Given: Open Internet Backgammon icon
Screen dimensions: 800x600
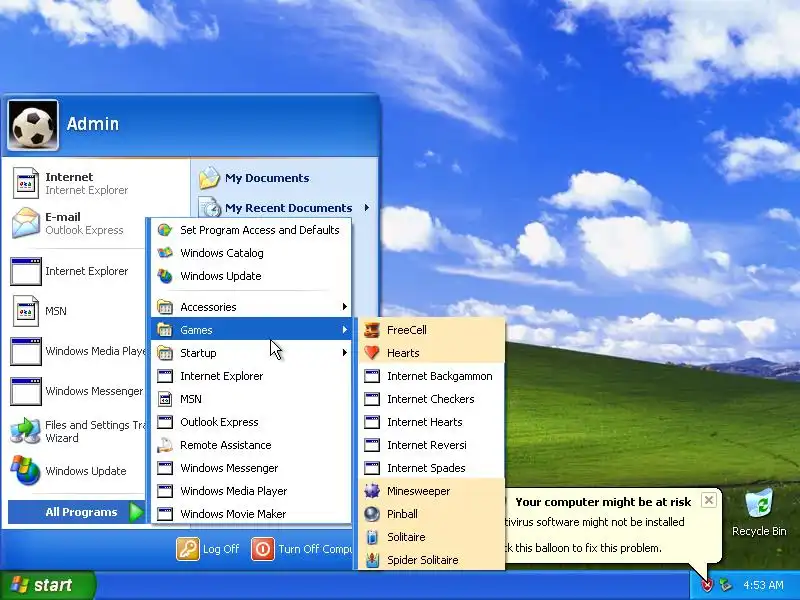Looking at the screenshot, I should (x=372, y=376).
